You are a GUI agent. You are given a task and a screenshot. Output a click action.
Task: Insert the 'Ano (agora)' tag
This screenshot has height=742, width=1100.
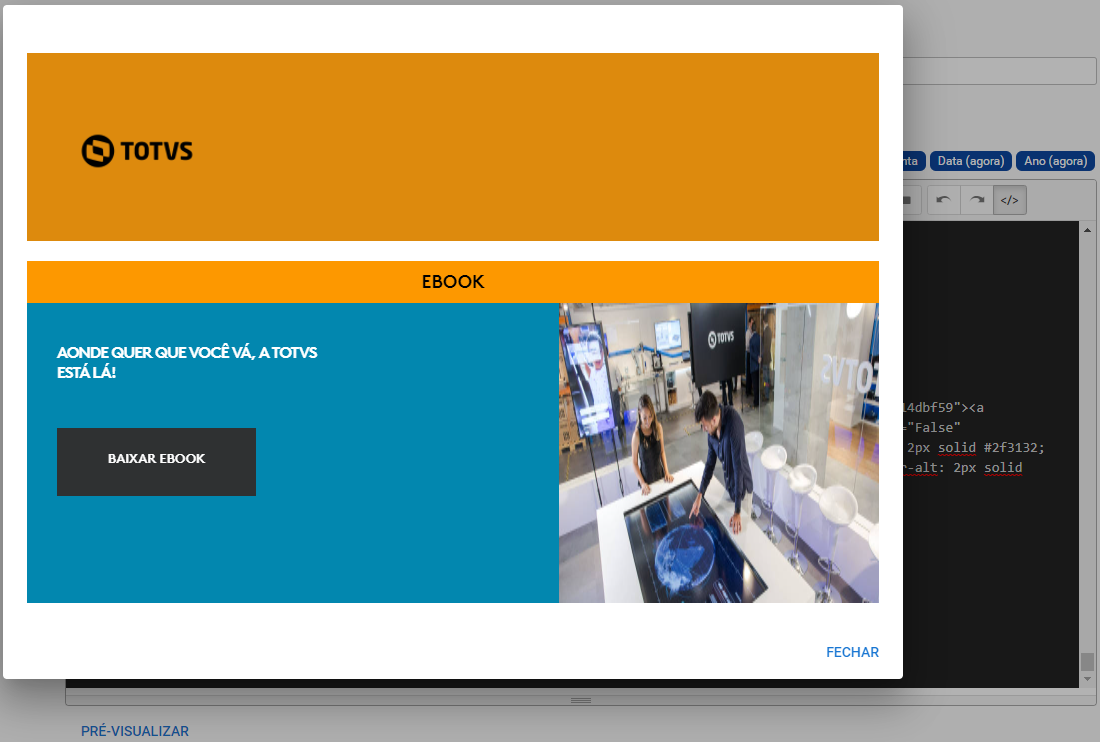pyautogui.click(x=1055, y=161)
